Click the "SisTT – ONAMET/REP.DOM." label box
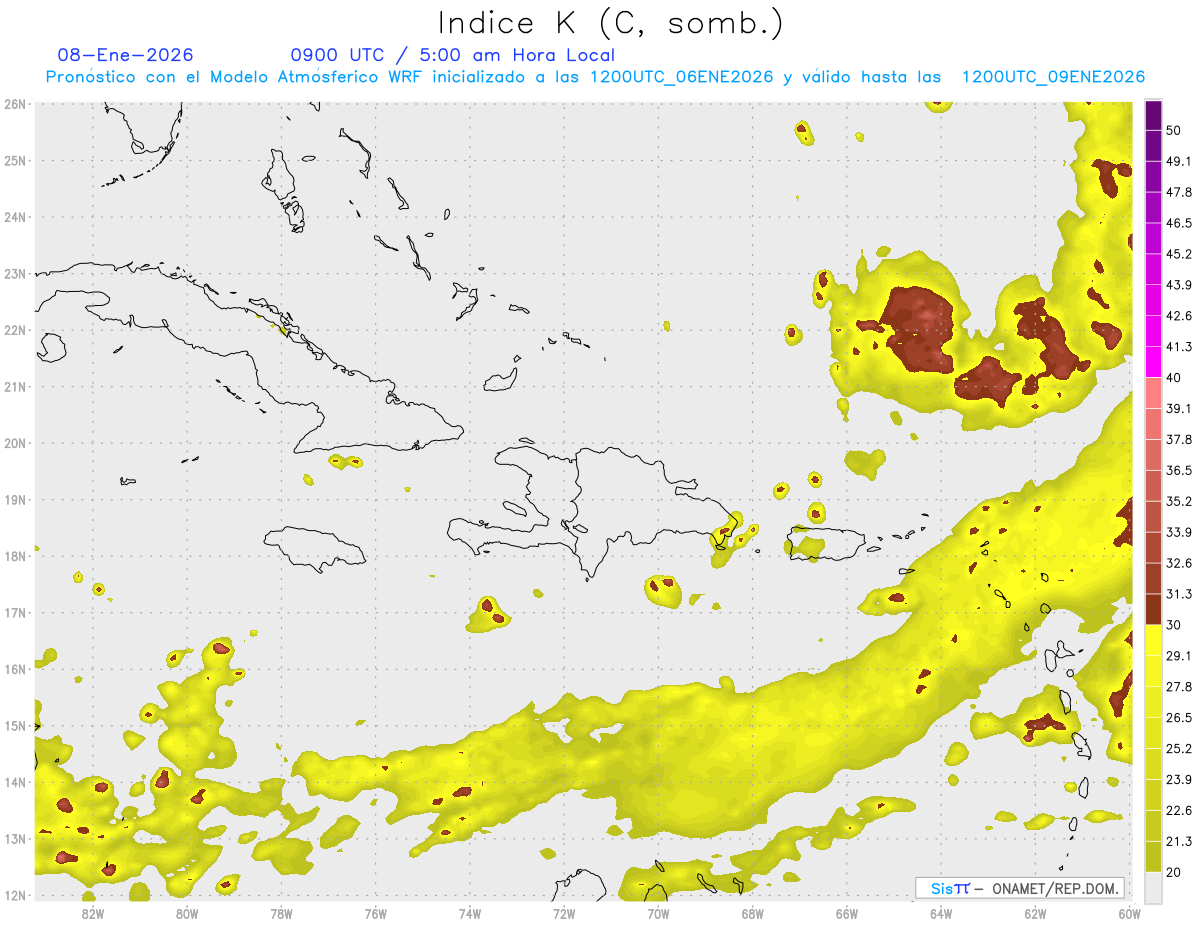Image resolution: width=1200 pixels, height=927 pixels. [1020, 888]
